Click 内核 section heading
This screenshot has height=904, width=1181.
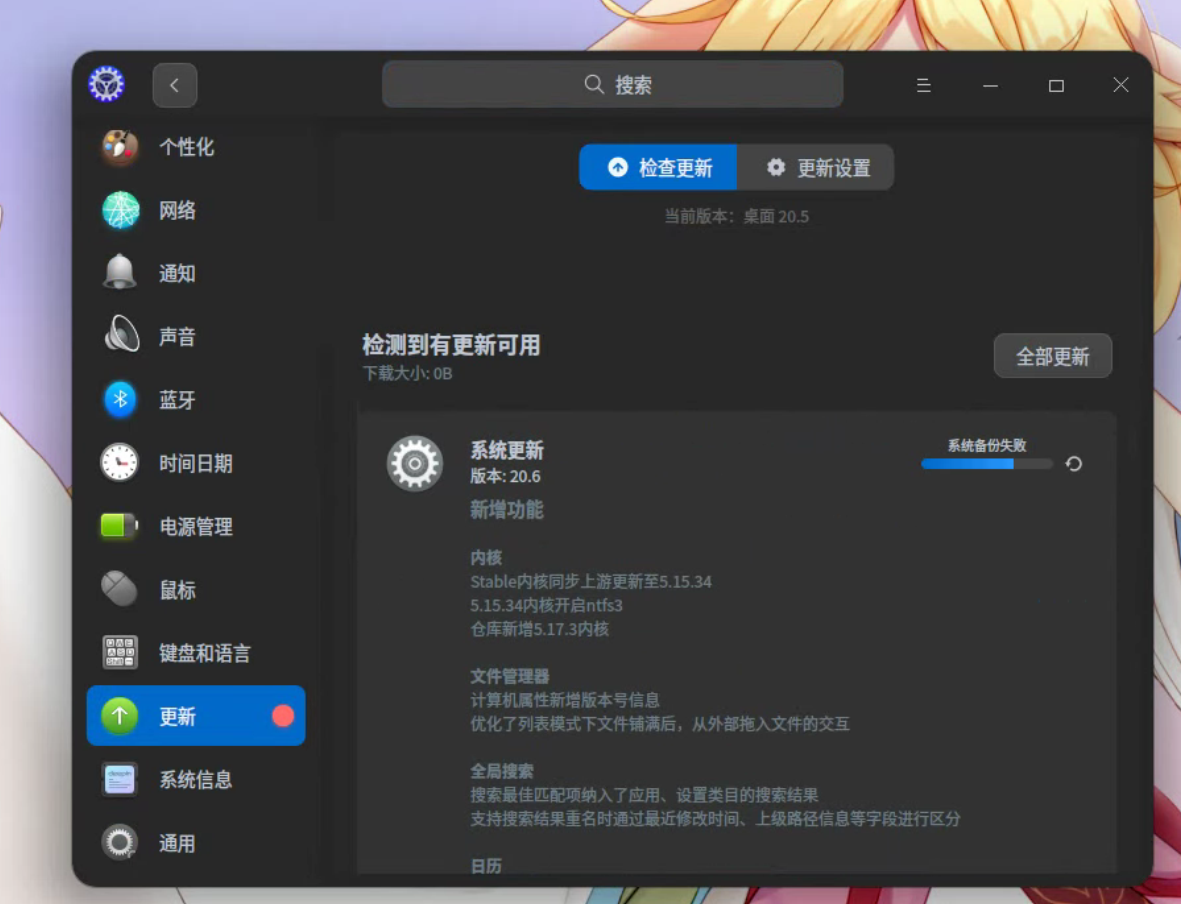(x=486, y=557)
